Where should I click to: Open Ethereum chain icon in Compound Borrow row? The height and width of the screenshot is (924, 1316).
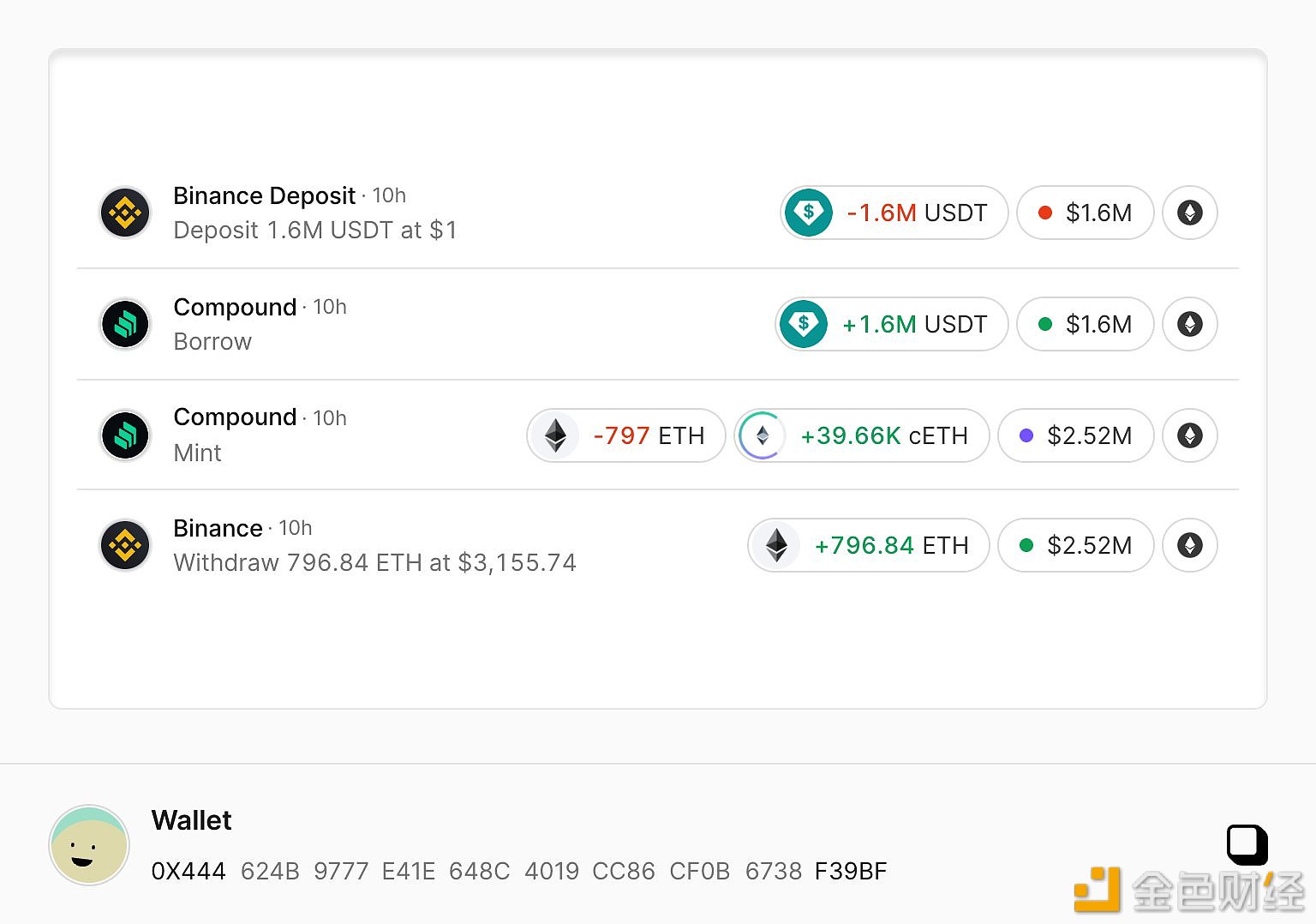(x=1190, y=324)
